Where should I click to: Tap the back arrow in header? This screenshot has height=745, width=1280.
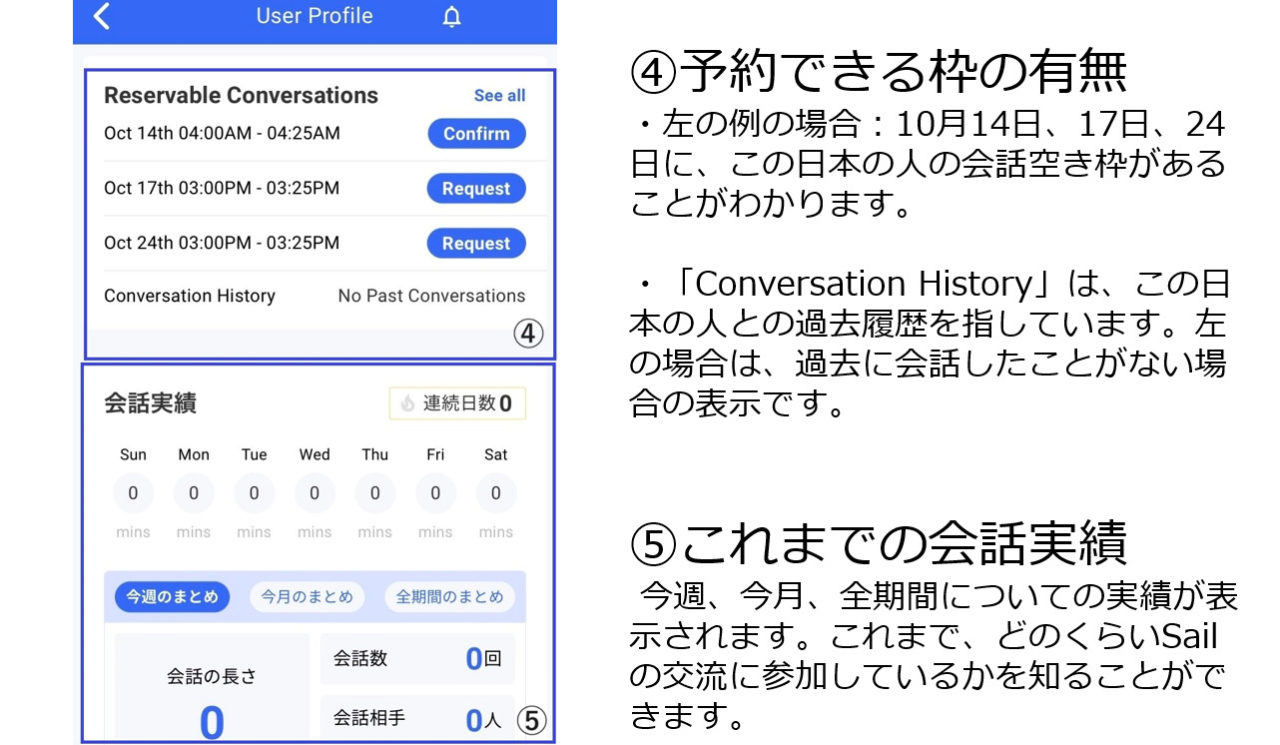pyautogui.click(x=102, y=17)
